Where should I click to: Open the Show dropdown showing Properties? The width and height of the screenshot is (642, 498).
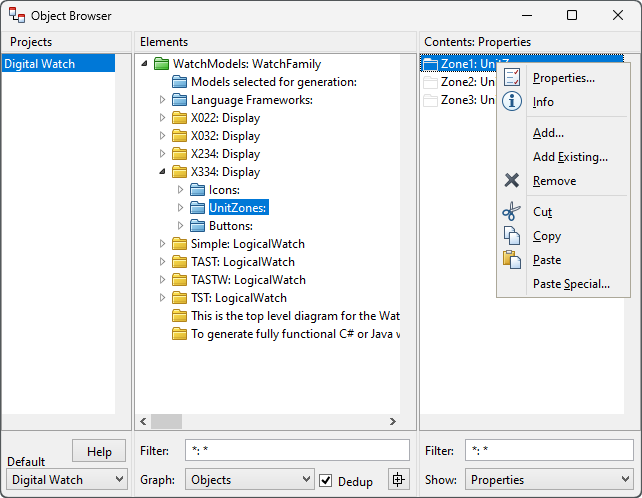(548, 480)
